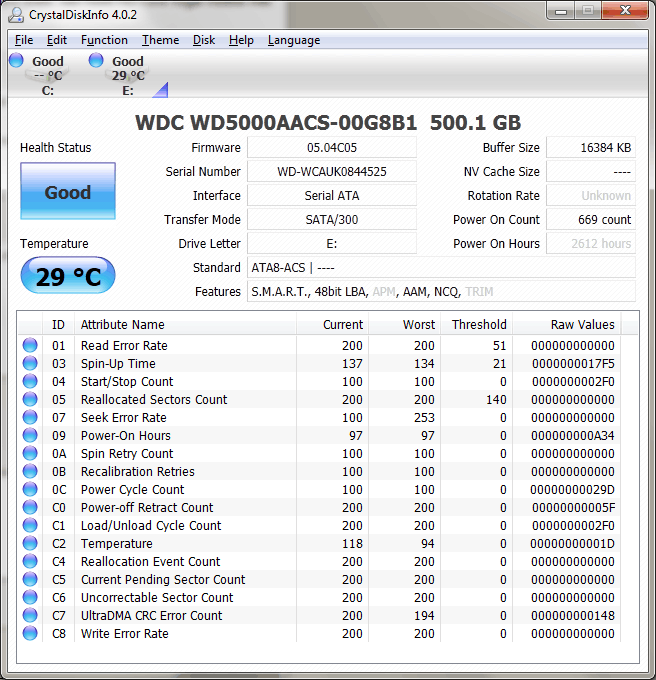Viewport: 656px width, 680px height.
Task: Select the Read Error Rate attribute name
Action: [x=124, y=345]
